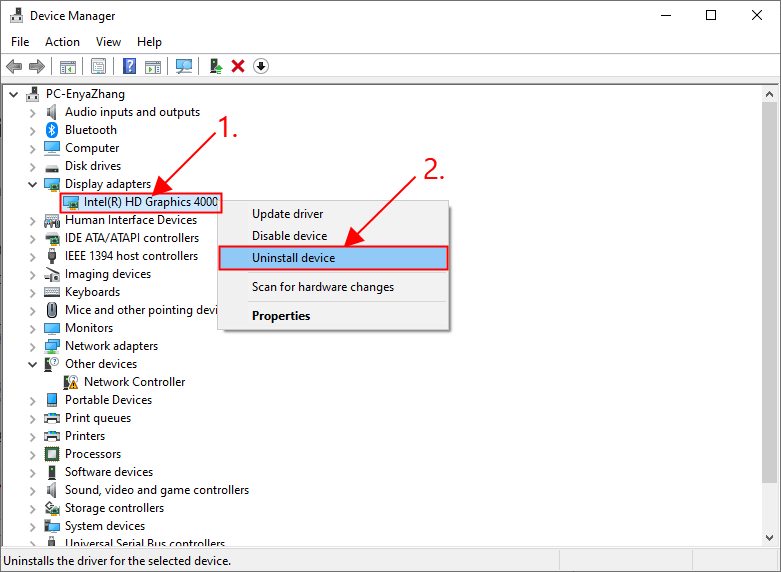Click the Bluetooth category icon

click(x=52, y=130)
